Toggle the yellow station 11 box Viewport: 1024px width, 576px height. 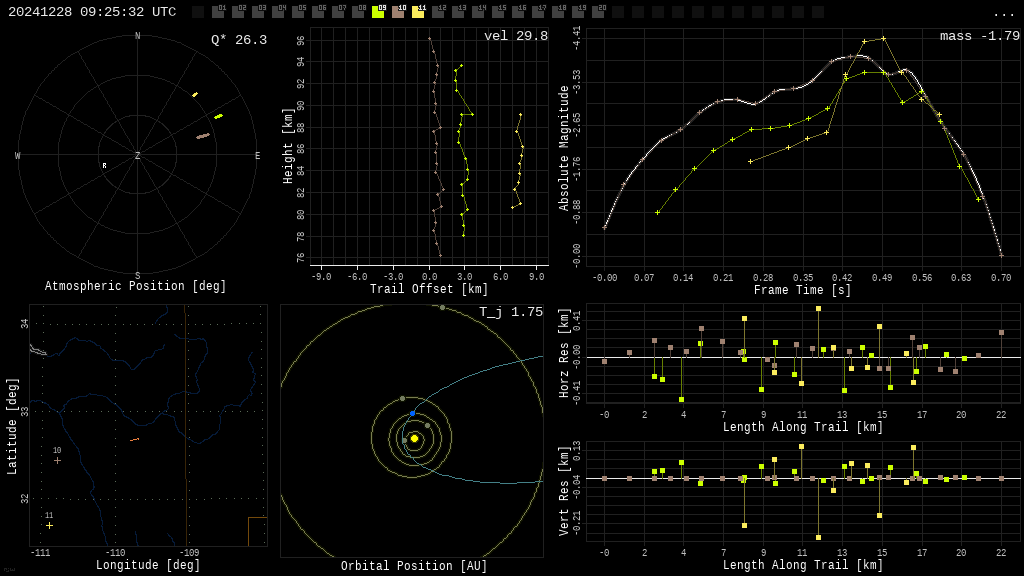[x=418, y=12]
